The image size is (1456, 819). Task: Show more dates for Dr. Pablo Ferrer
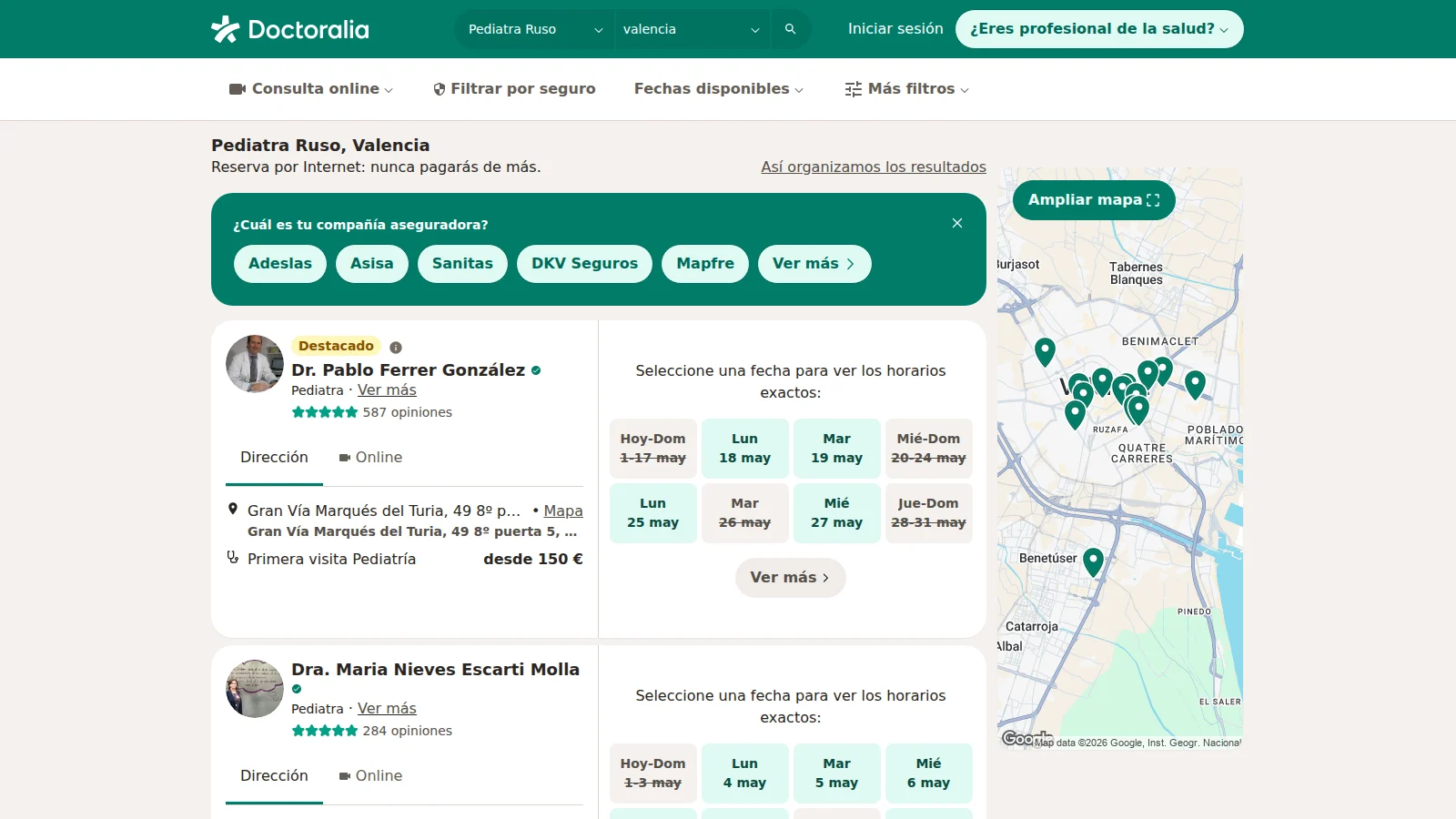tap(790, 578)
